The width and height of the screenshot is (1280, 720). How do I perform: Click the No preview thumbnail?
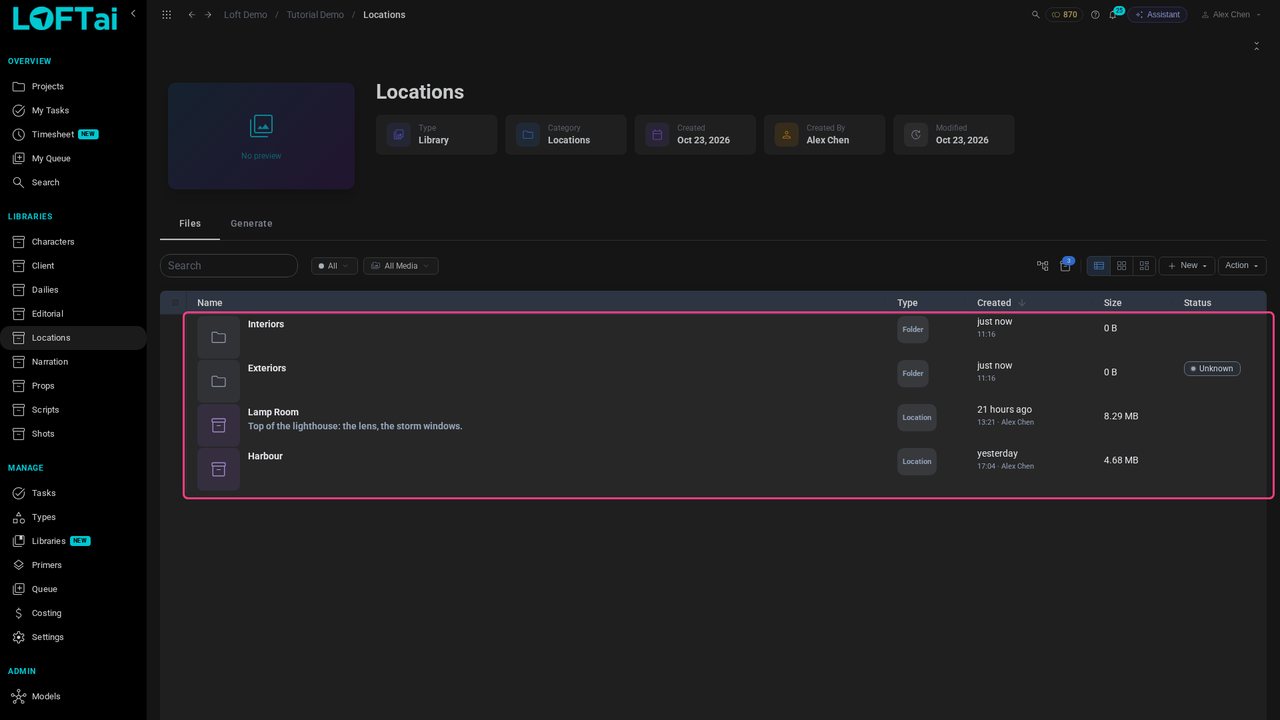(x=261, y=136)
